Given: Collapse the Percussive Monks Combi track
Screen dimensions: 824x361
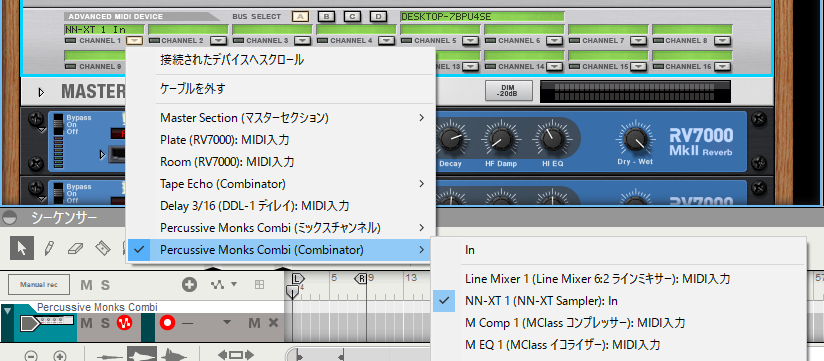Looking at the screenshot, I should tap(6, 311).
